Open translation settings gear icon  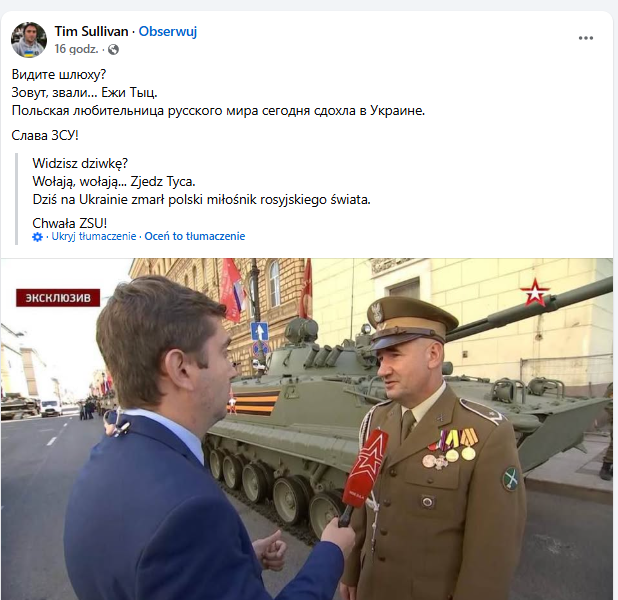click(37, 237)
